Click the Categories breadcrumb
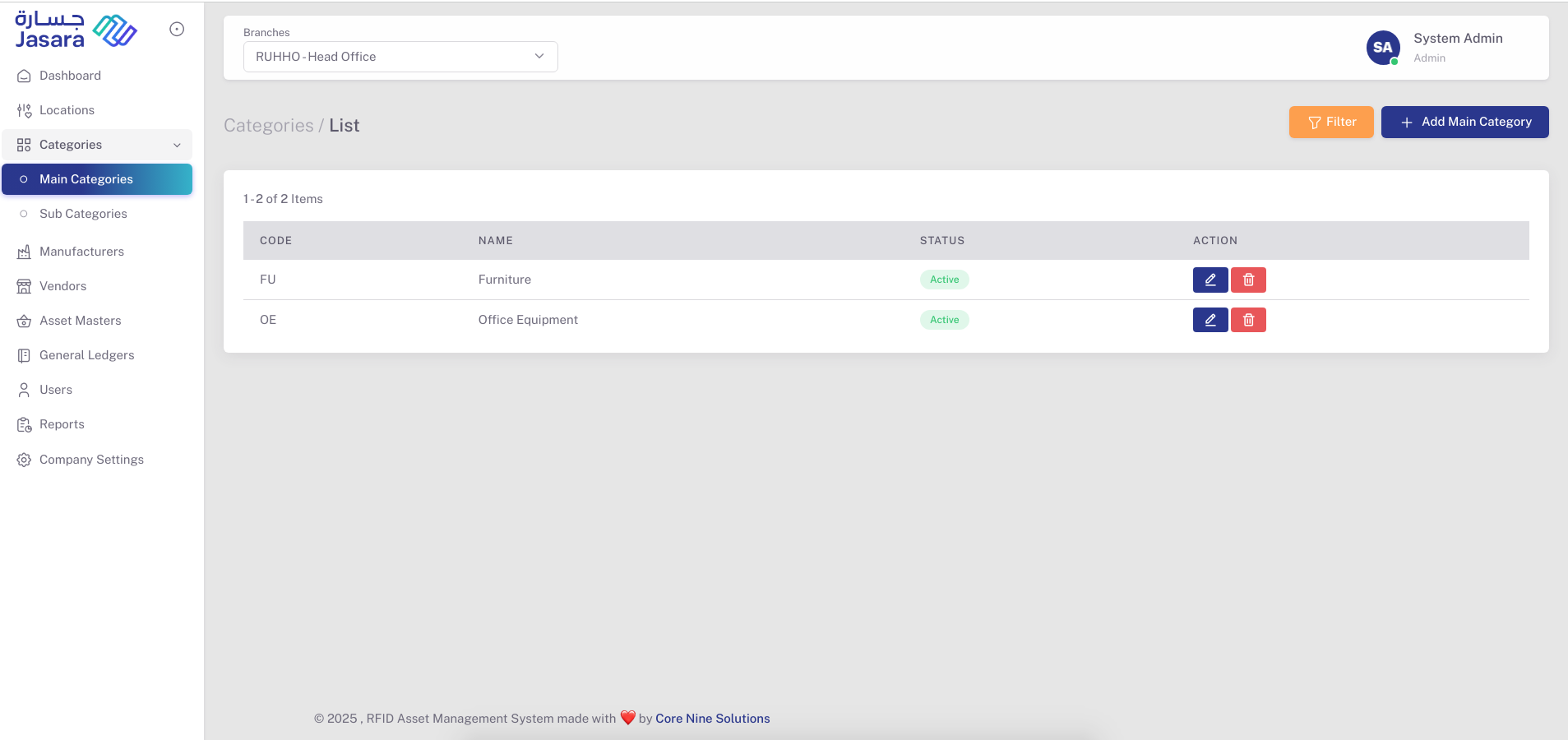1568x740 pixels. 268,126
